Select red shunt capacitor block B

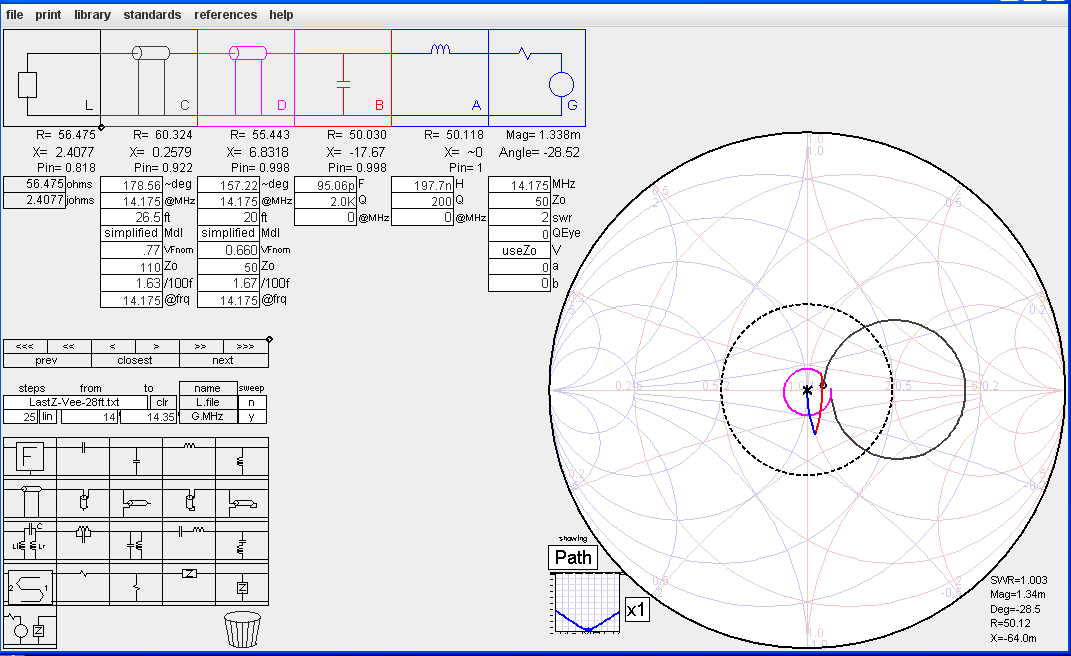tap(343, 78)
